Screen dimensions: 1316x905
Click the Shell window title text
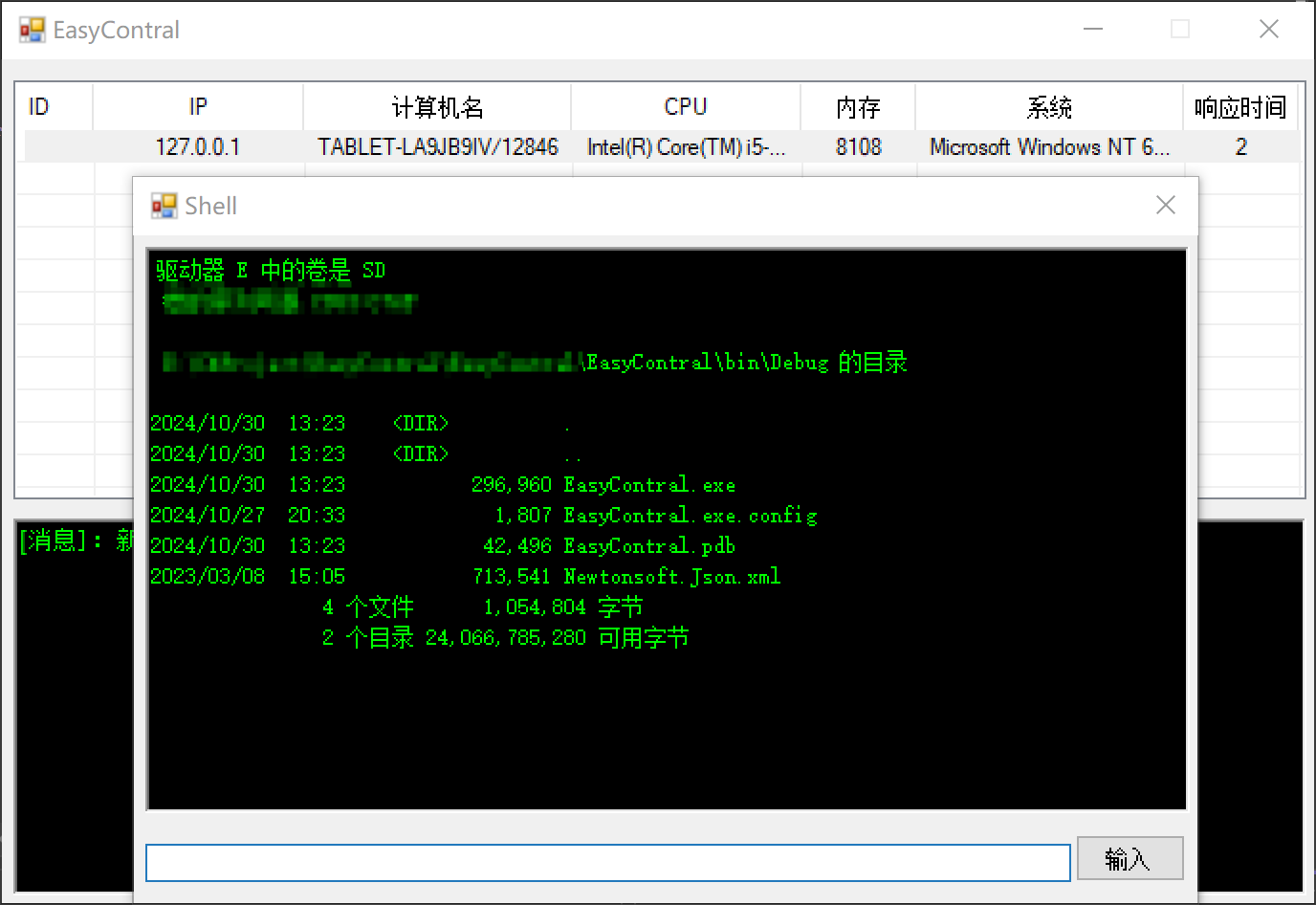(210, 206)
